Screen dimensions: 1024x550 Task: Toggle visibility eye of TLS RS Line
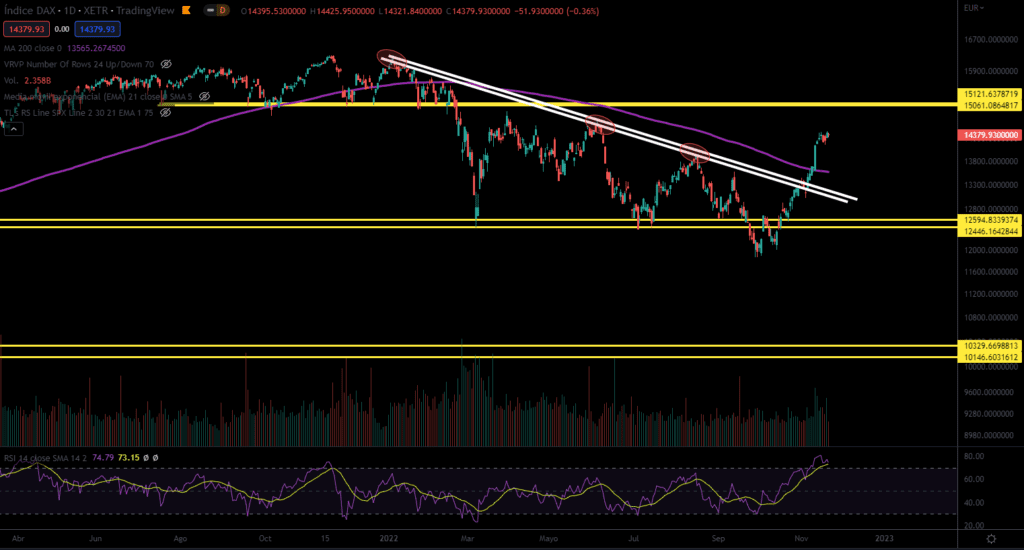[167, 113]
